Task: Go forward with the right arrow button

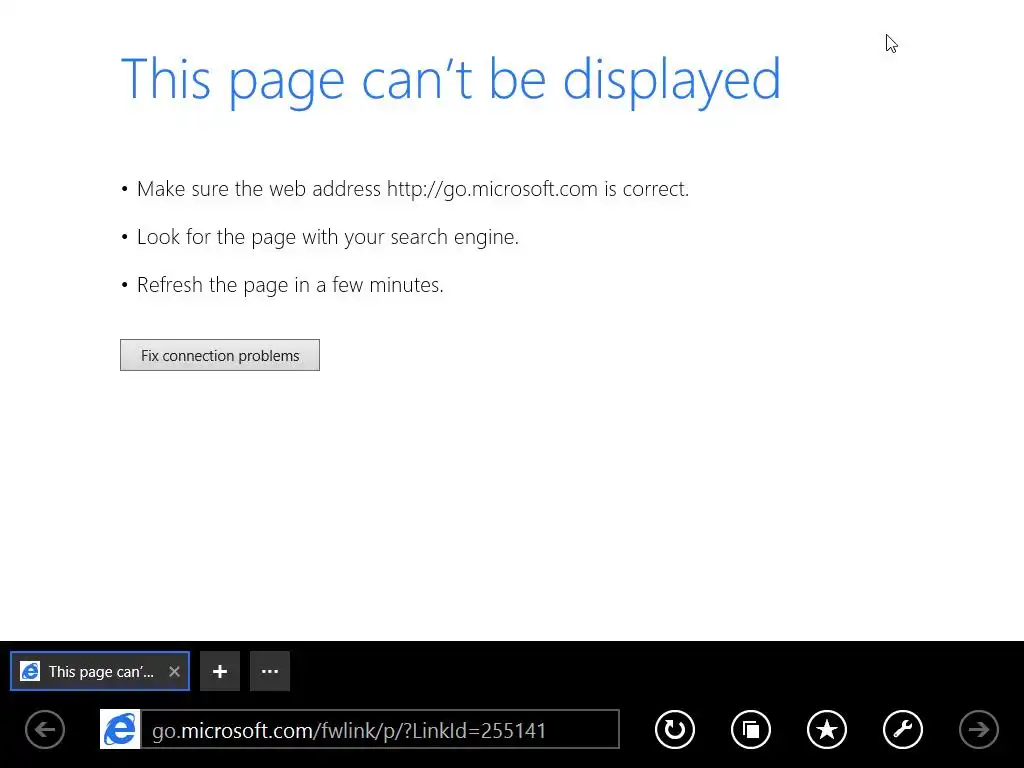Action: click(978, 729)
